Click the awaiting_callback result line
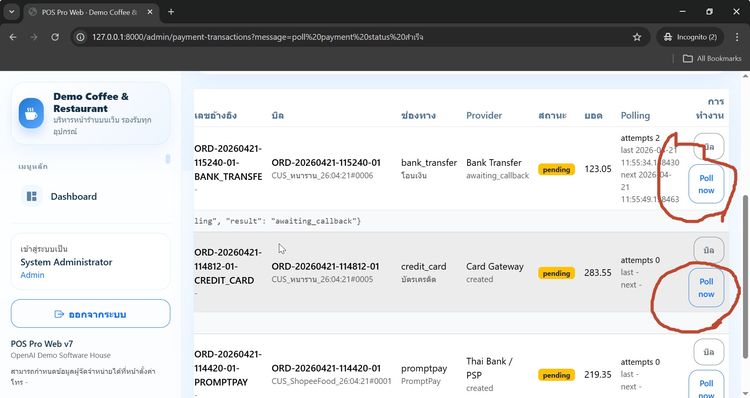Image resolution: width=750 pixels, height=398 pixels. 277,221
